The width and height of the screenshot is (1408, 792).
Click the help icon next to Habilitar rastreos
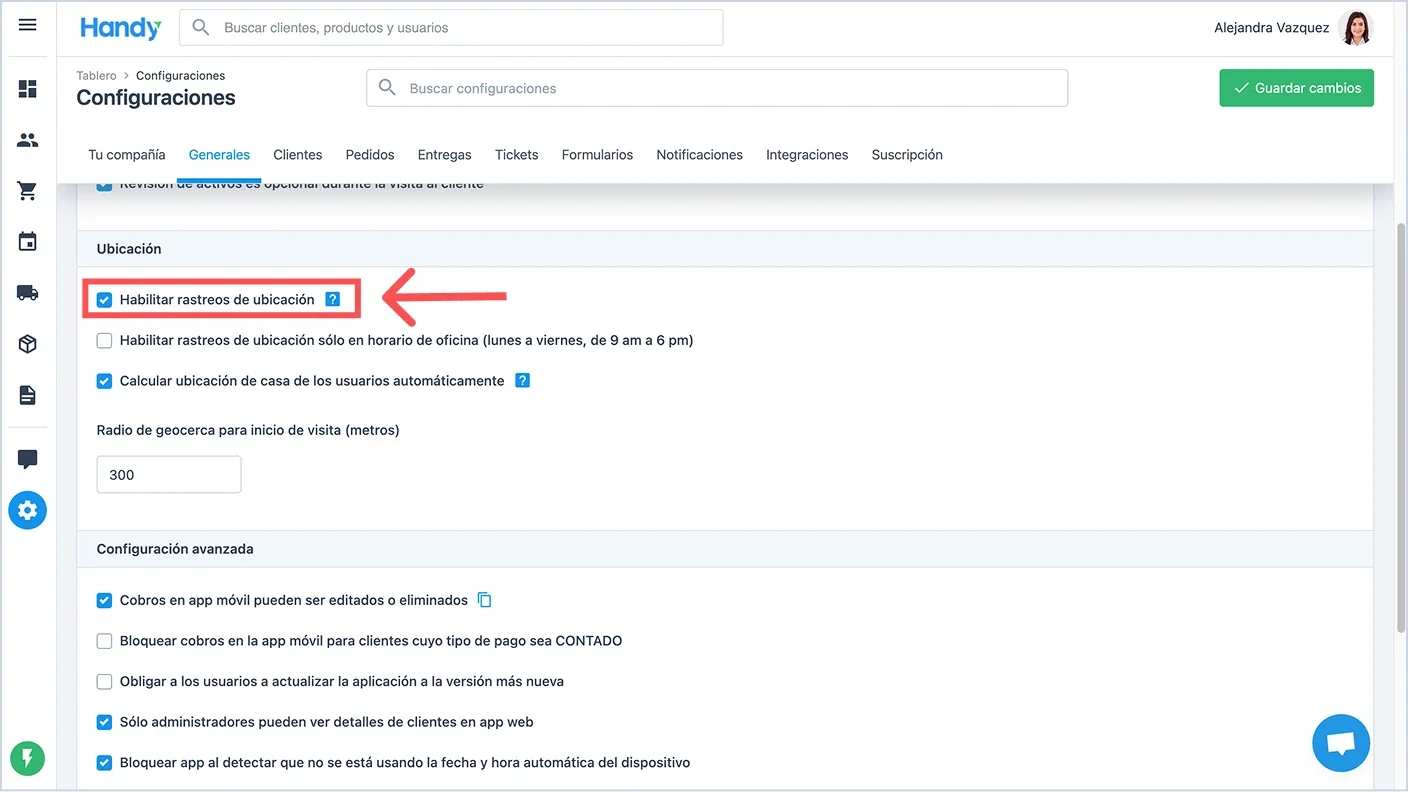332,299
